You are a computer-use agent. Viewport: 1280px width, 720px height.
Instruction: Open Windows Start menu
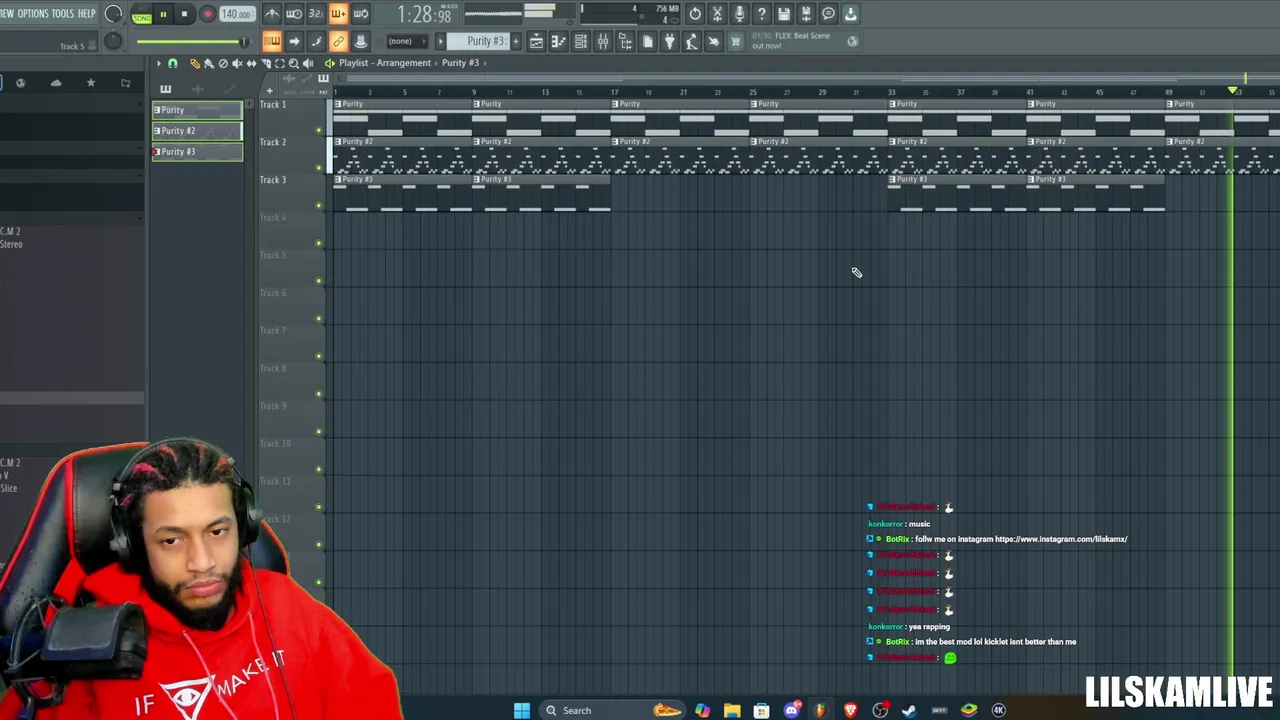tap(522, 710)
